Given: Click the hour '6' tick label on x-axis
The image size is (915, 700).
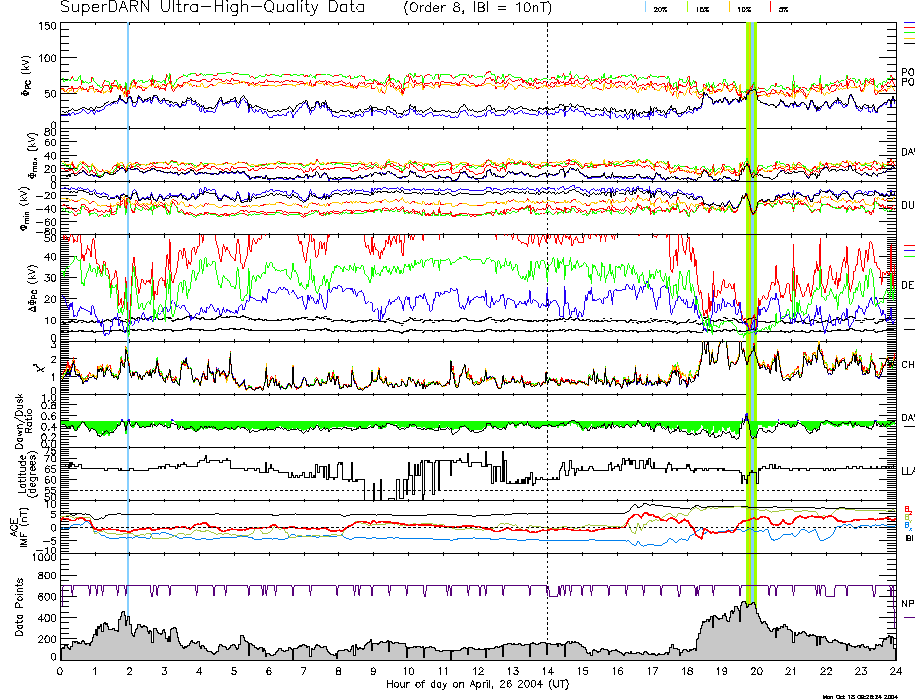Looking at the screenshot, I should click(268, 671).
